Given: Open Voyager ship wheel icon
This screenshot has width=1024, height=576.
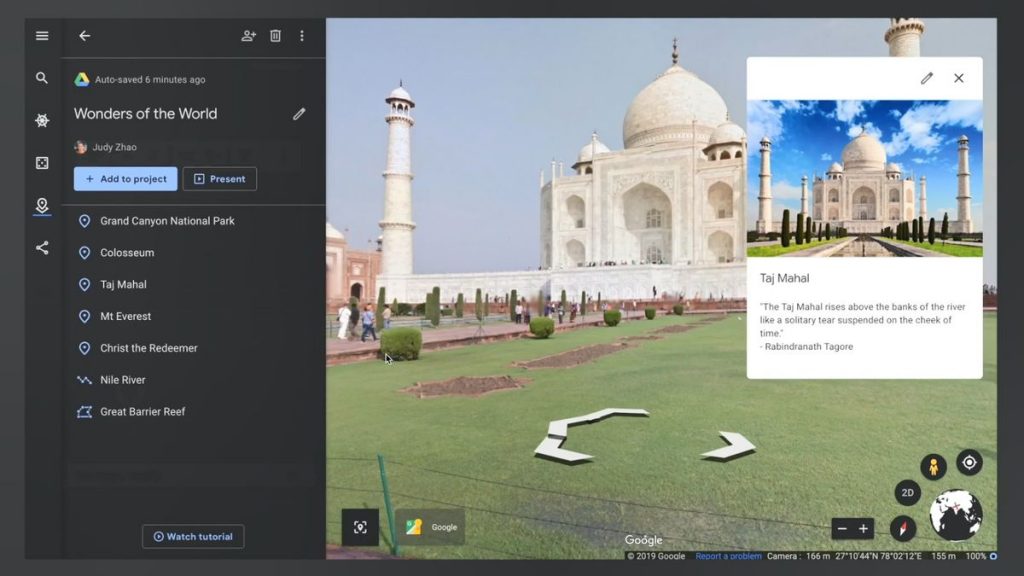Looking at the screenshot, I should pos(42,121).
